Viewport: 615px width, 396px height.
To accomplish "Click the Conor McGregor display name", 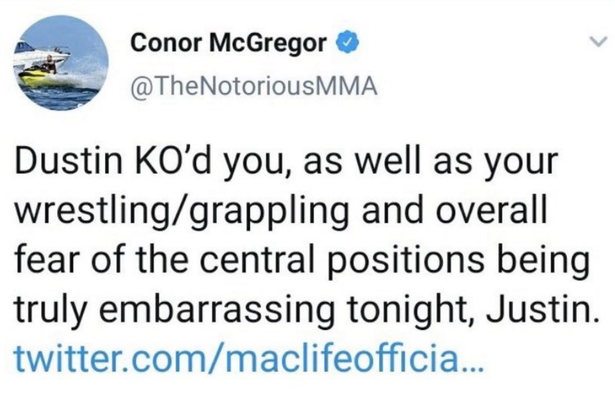I will tap(228, 43).
